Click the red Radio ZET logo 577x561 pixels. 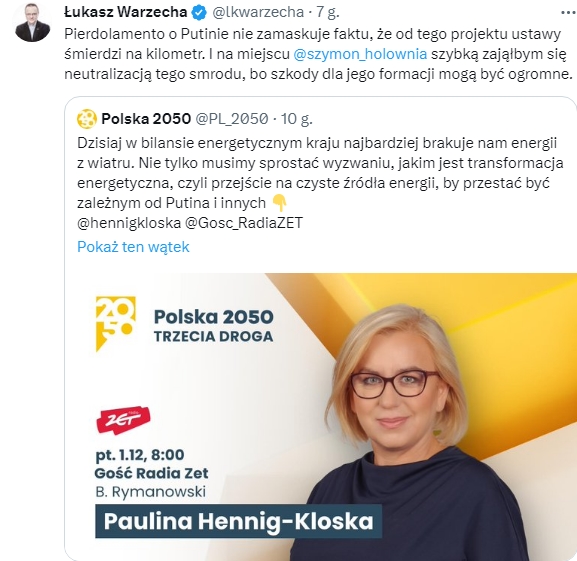coord(123,420)
